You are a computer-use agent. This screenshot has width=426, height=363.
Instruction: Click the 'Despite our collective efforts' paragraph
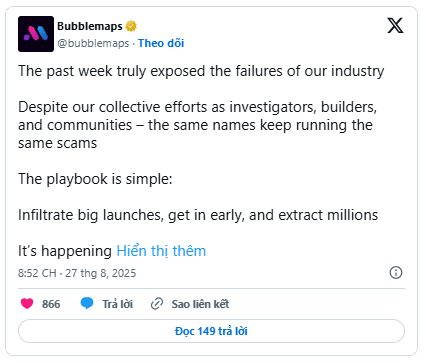(x=198, y=125)
